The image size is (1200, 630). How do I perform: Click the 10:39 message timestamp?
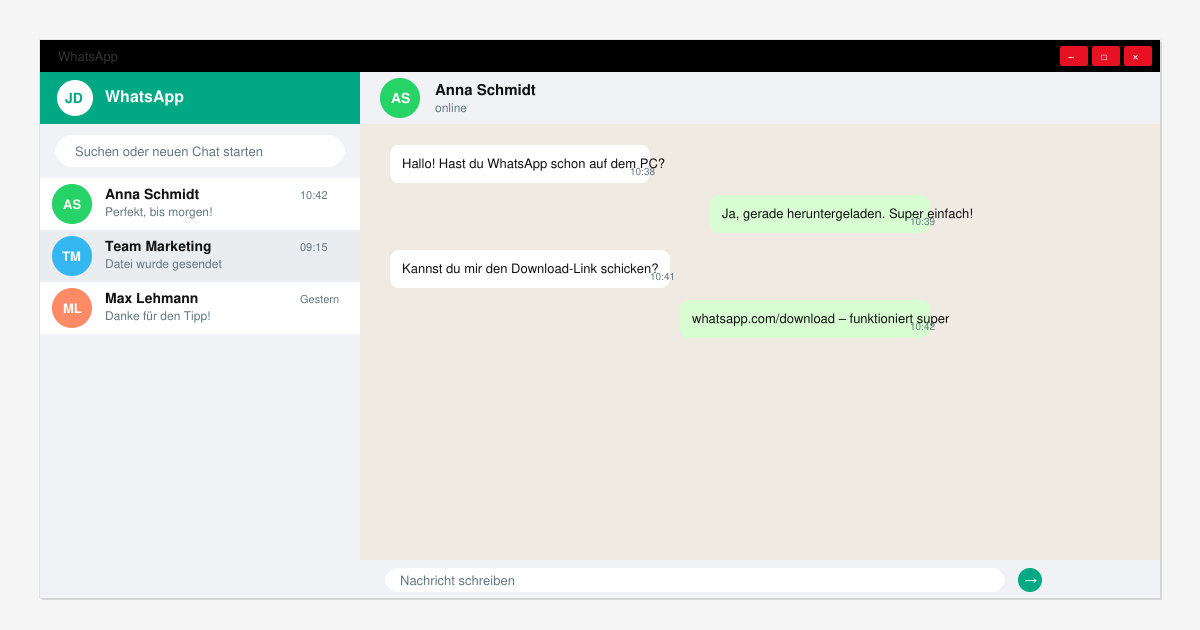[922, 222]
